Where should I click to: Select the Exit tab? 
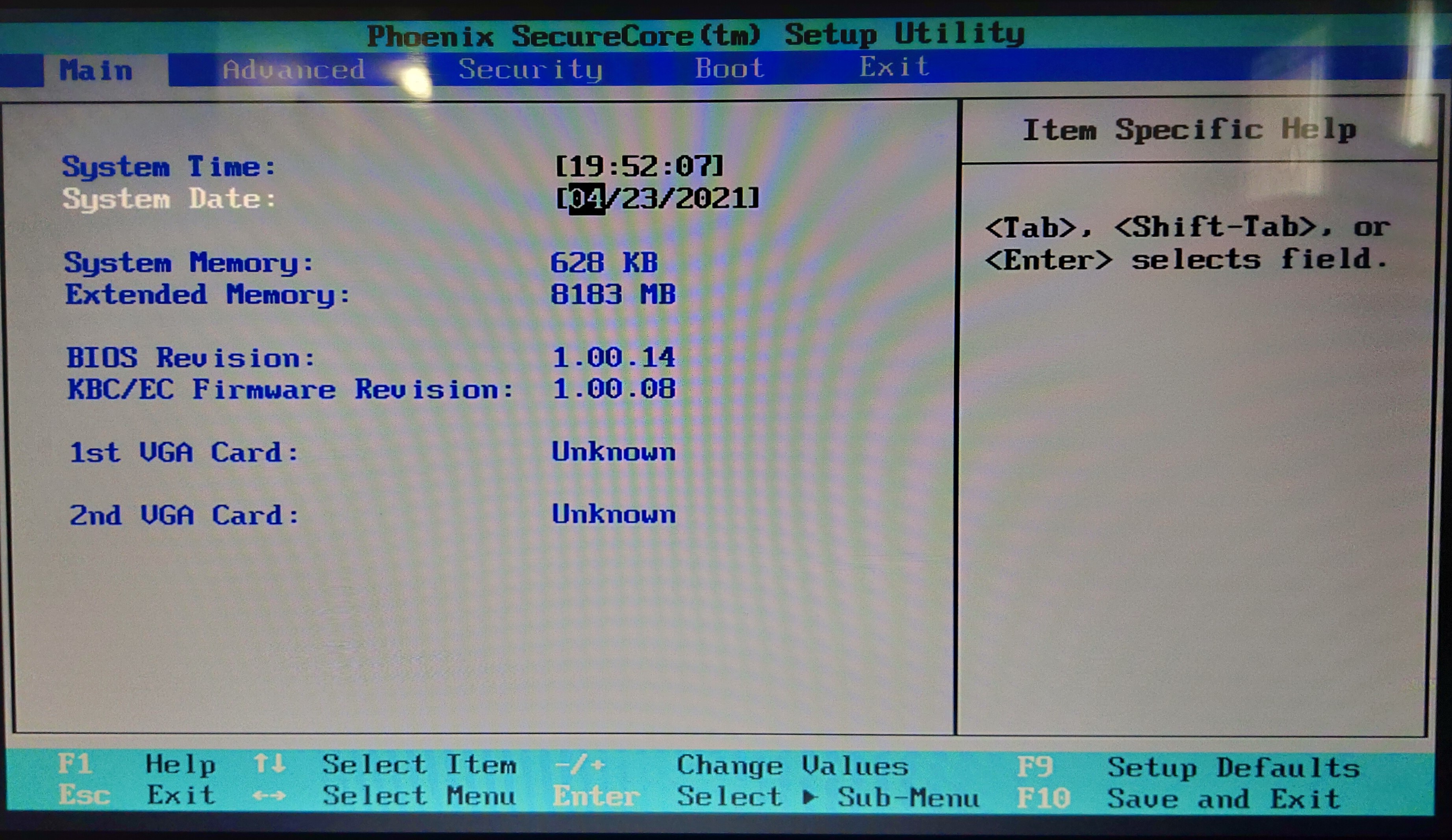tap(894, 67)
